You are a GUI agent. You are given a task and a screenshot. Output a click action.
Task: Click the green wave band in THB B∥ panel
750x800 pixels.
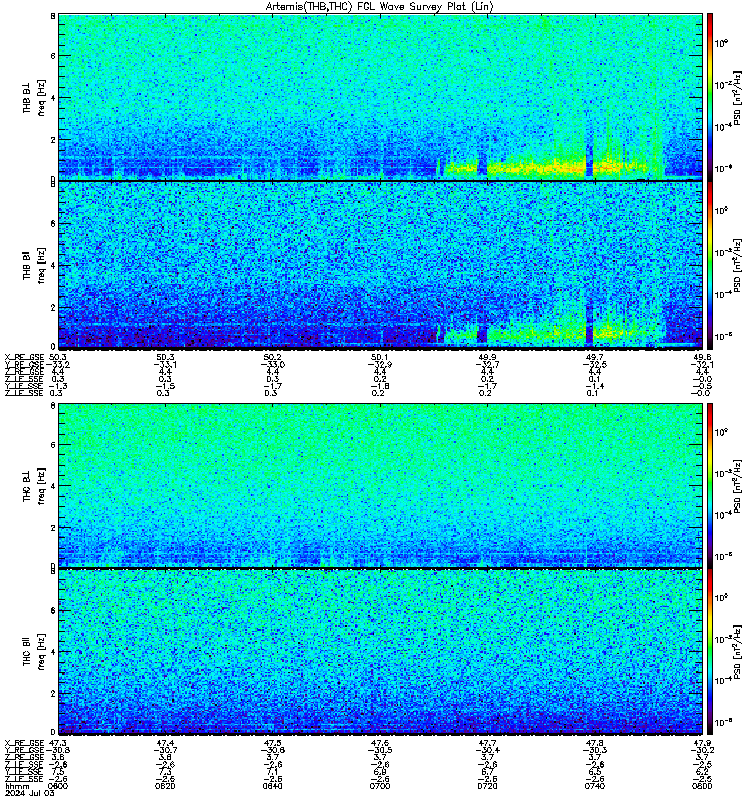(546, 335)
